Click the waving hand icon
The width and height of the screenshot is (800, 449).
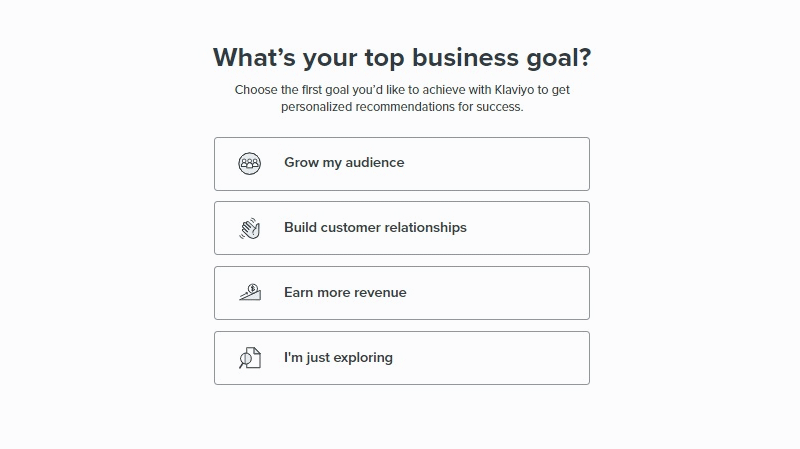(x=250, y=228)
